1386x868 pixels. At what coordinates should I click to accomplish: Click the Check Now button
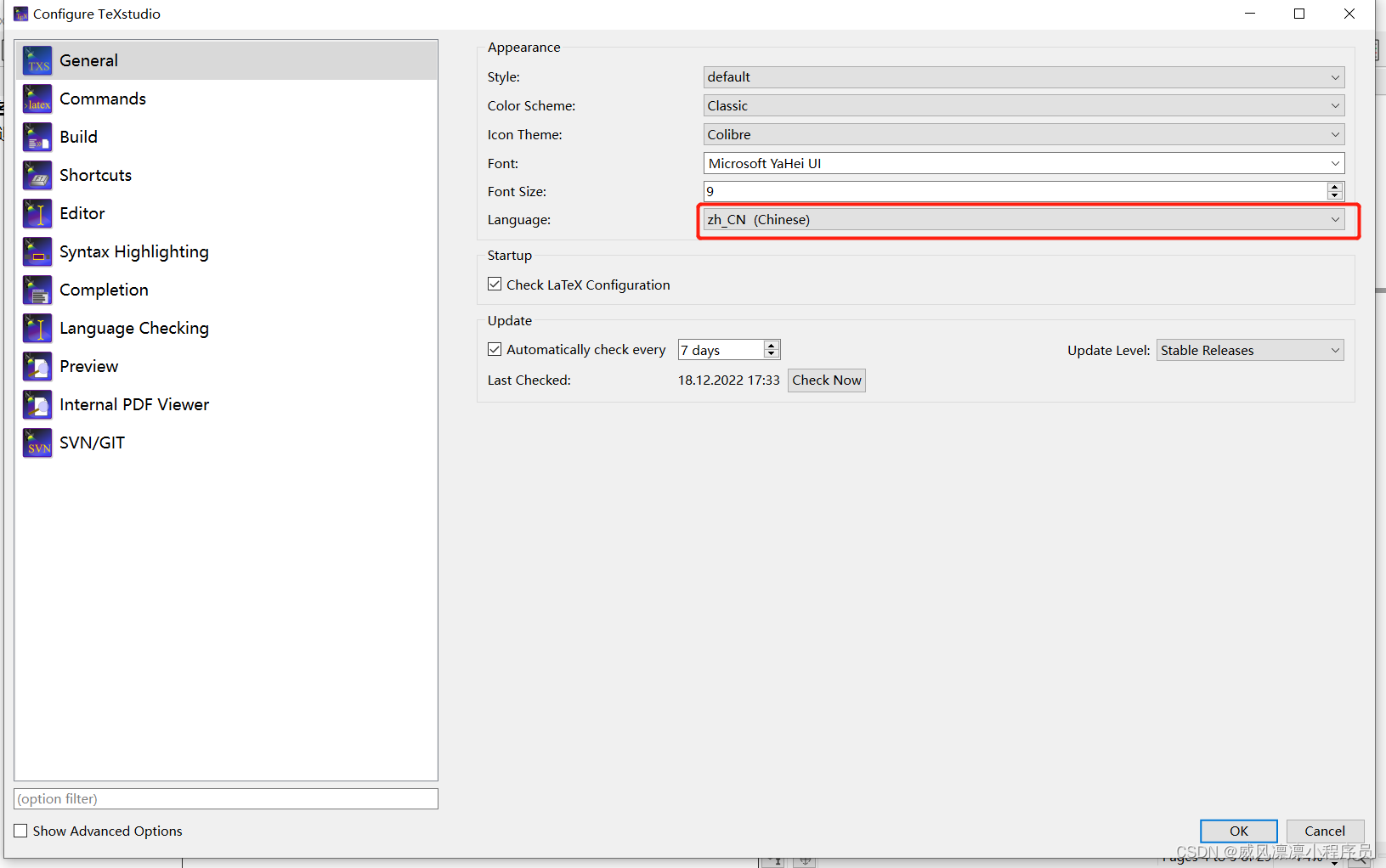point(827,380)
